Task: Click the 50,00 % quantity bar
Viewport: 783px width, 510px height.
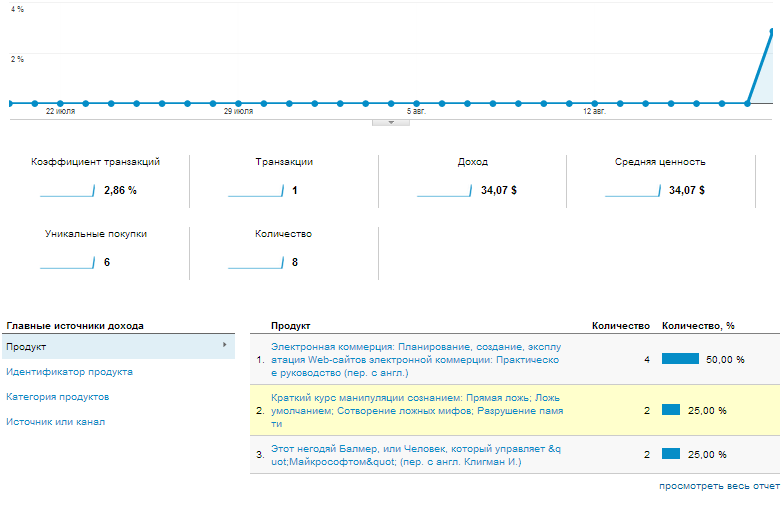Action: point(680,358)
